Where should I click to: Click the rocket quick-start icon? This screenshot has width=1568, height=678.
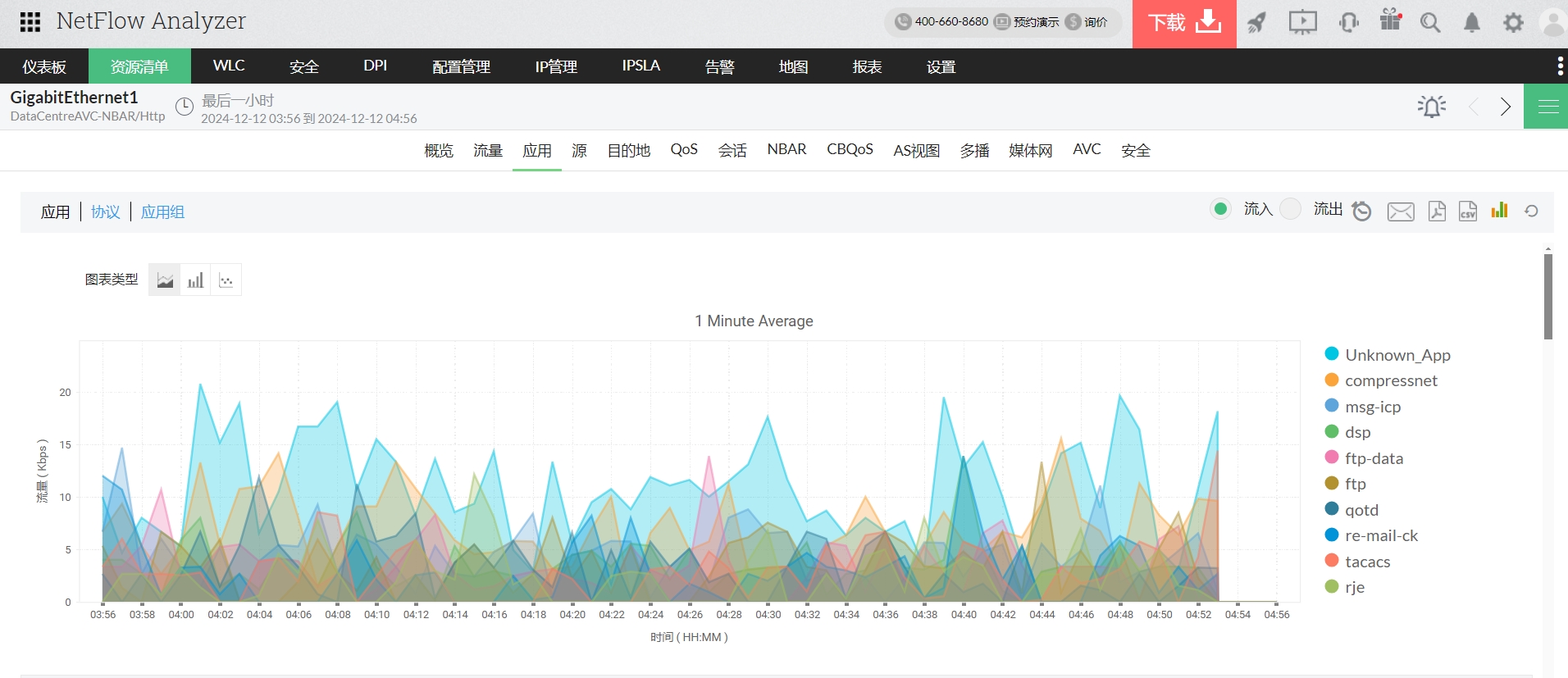(x=1256, y=23)
